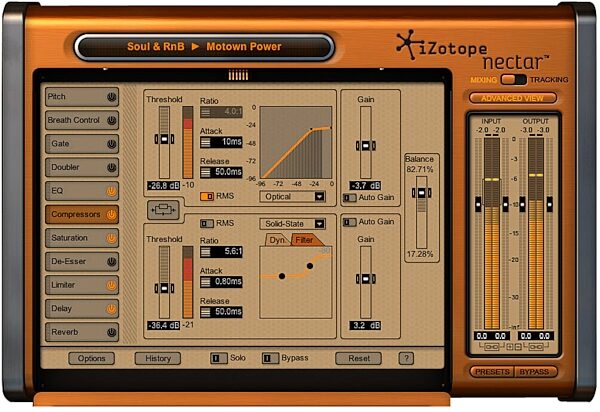Open the Advanced View
Screen dimensions: 600x412
tap(512, 98)
